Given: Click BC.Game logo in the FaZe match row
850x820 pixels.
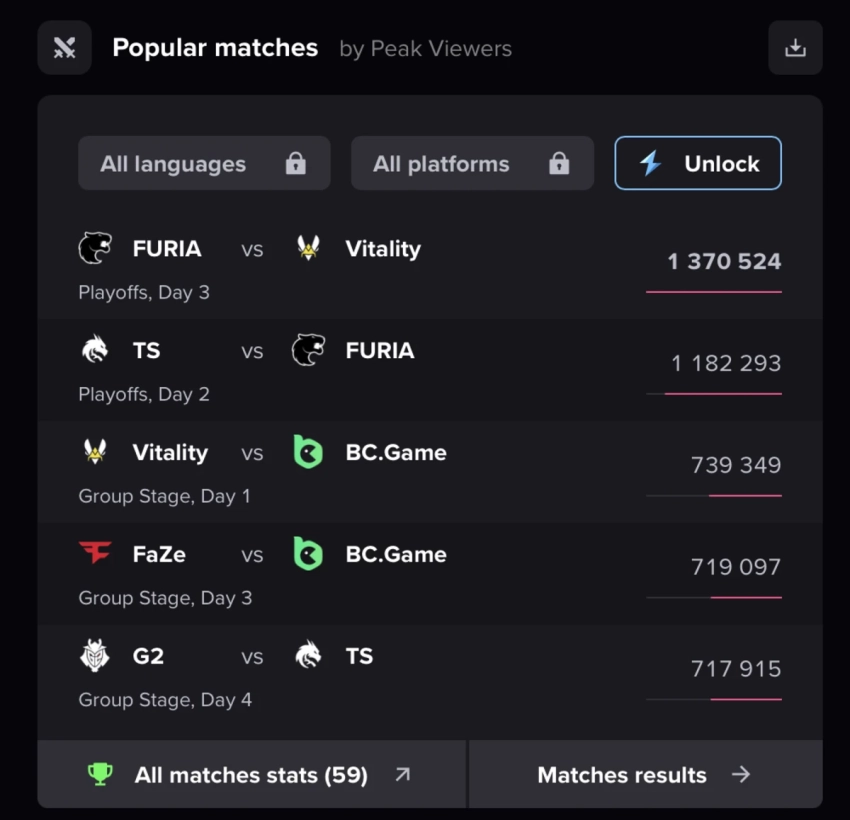Looking at the screenshot, I should coord(308,553).
